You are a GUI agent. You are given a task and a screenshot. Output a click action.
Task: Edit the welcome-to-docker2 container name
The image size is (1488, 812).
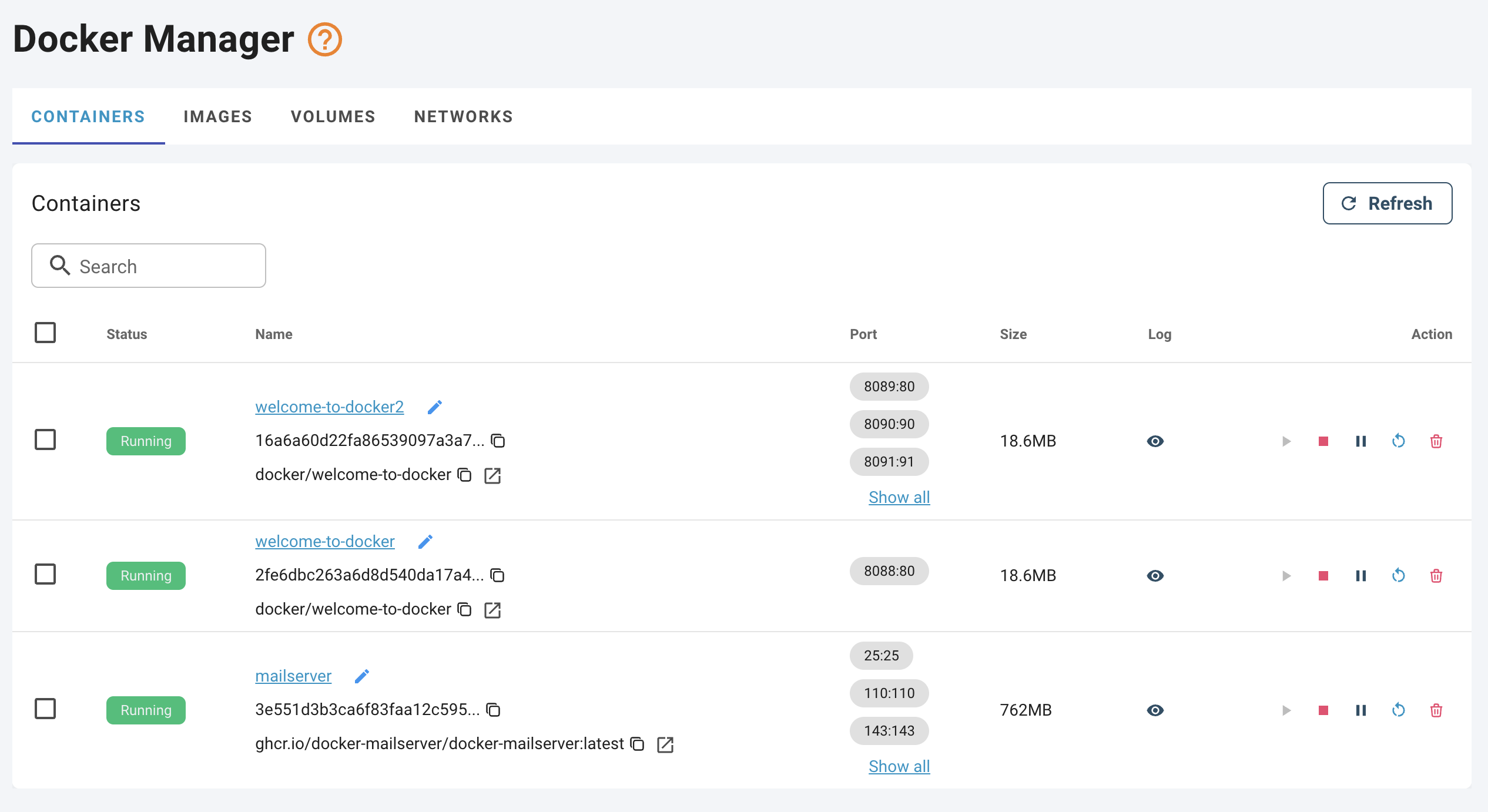435,407
